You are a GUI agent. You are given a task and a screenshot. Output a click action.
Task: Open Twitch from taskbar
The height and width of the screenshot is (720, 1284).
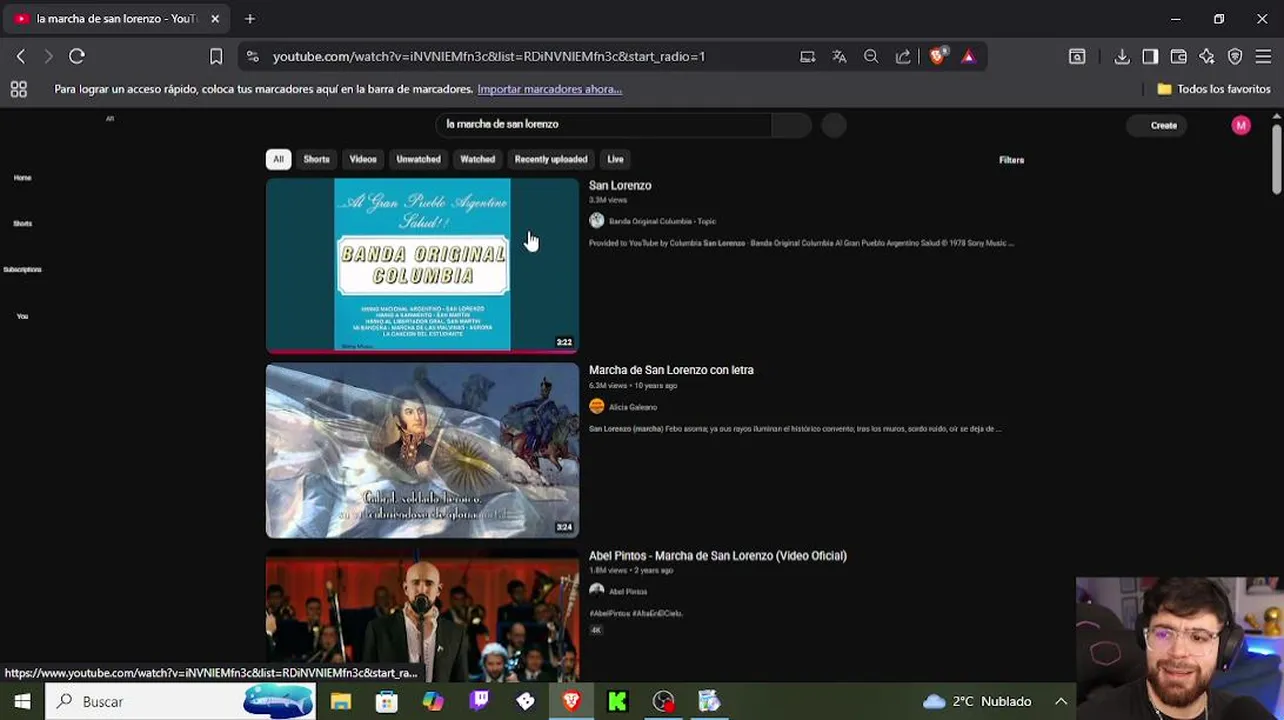479,701
